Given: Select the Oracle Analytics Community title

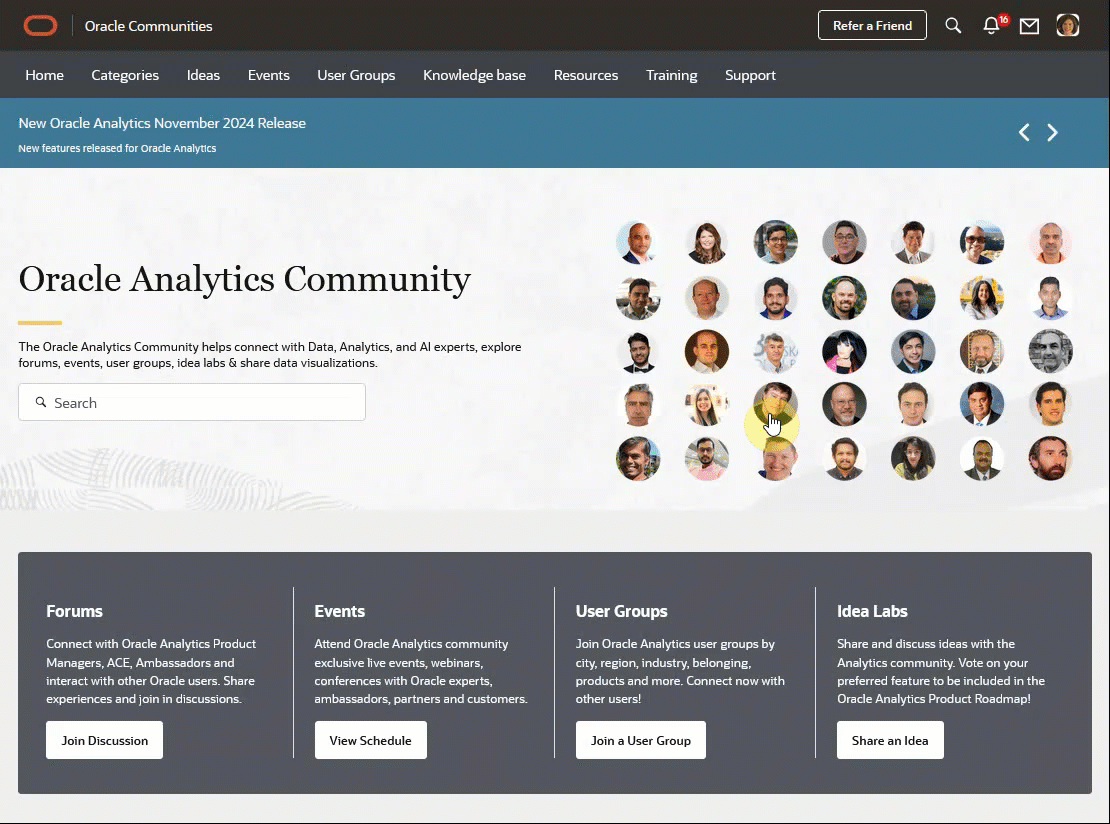Looking at the screenshot, I should pos(244,280).
